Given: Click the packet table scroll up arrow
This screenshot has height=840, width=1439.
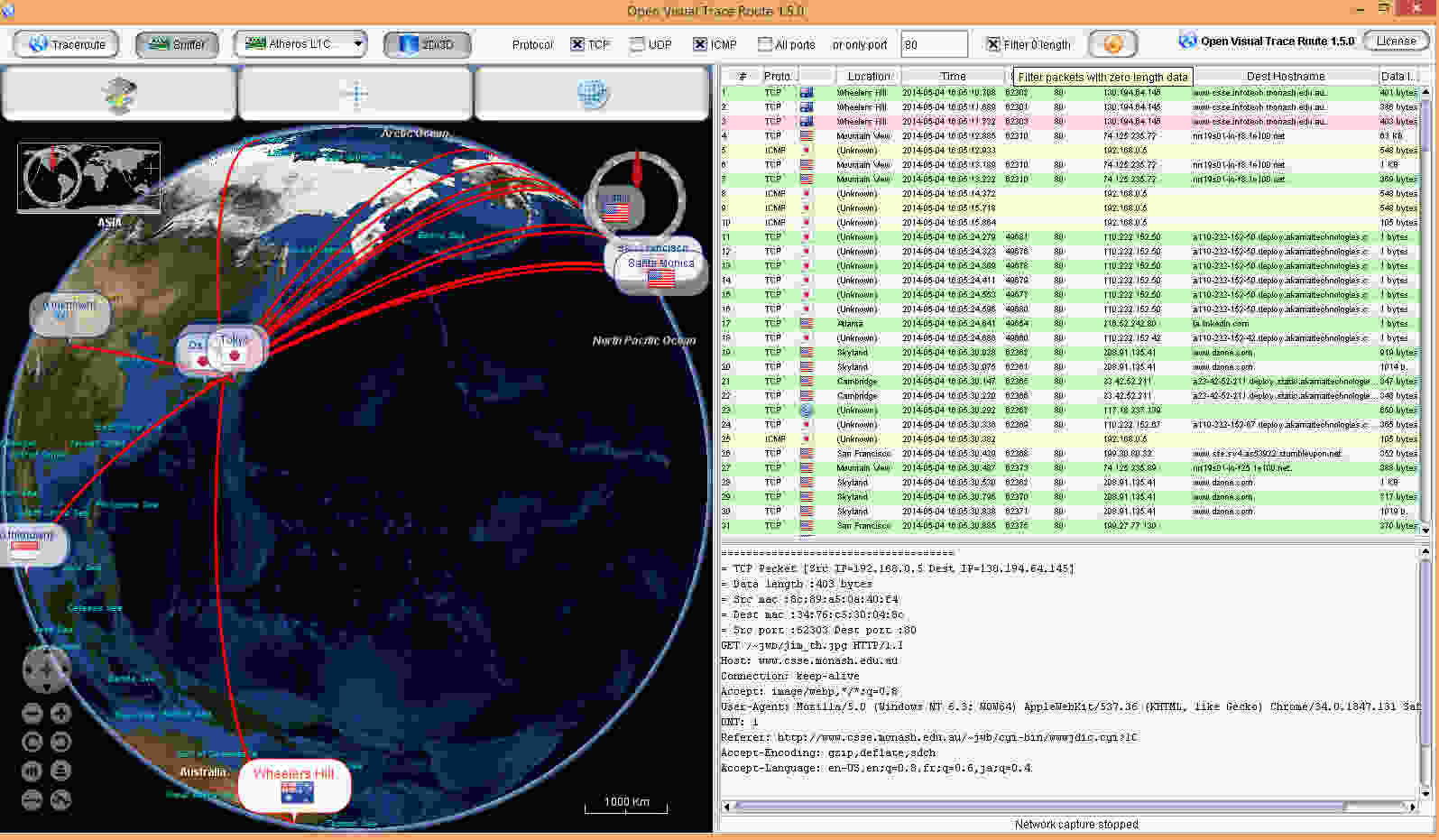Looking at the screenshot, I should [1425, 91].
